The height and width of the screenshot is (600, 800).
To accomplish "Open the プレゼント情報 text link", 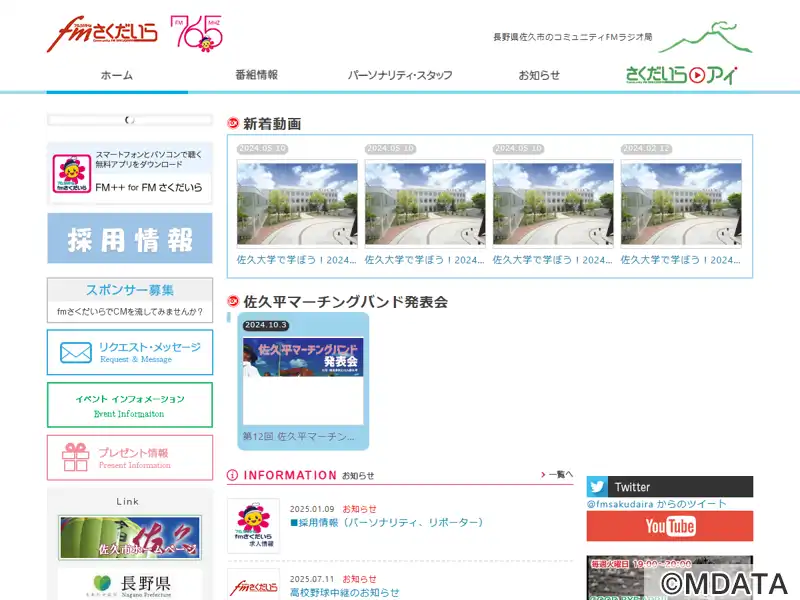I will pos(134,453).
